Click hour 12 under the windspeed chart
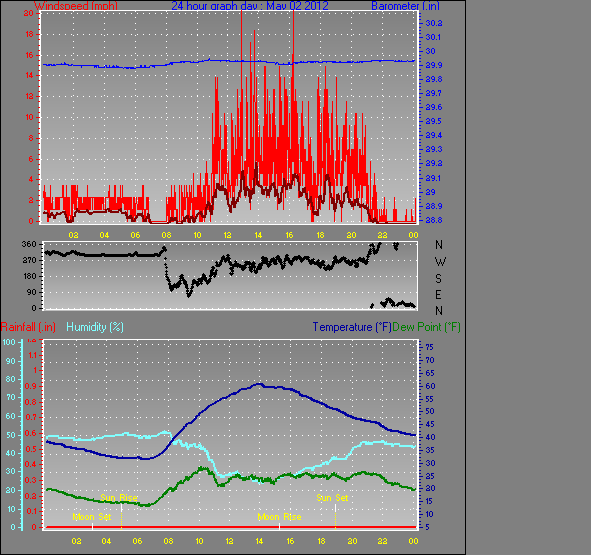Screen dimensions: 591x555 pos(227,235)
